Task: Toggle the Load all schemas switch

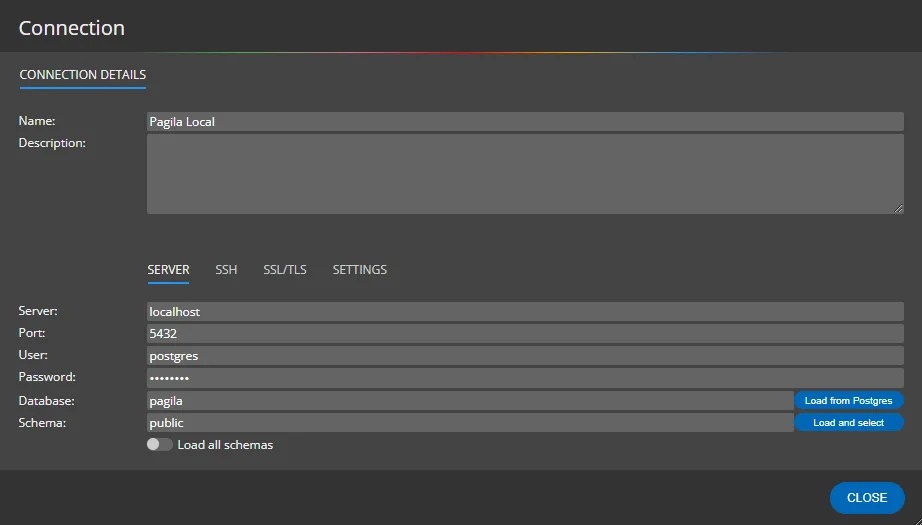Action: pos(159,444)
